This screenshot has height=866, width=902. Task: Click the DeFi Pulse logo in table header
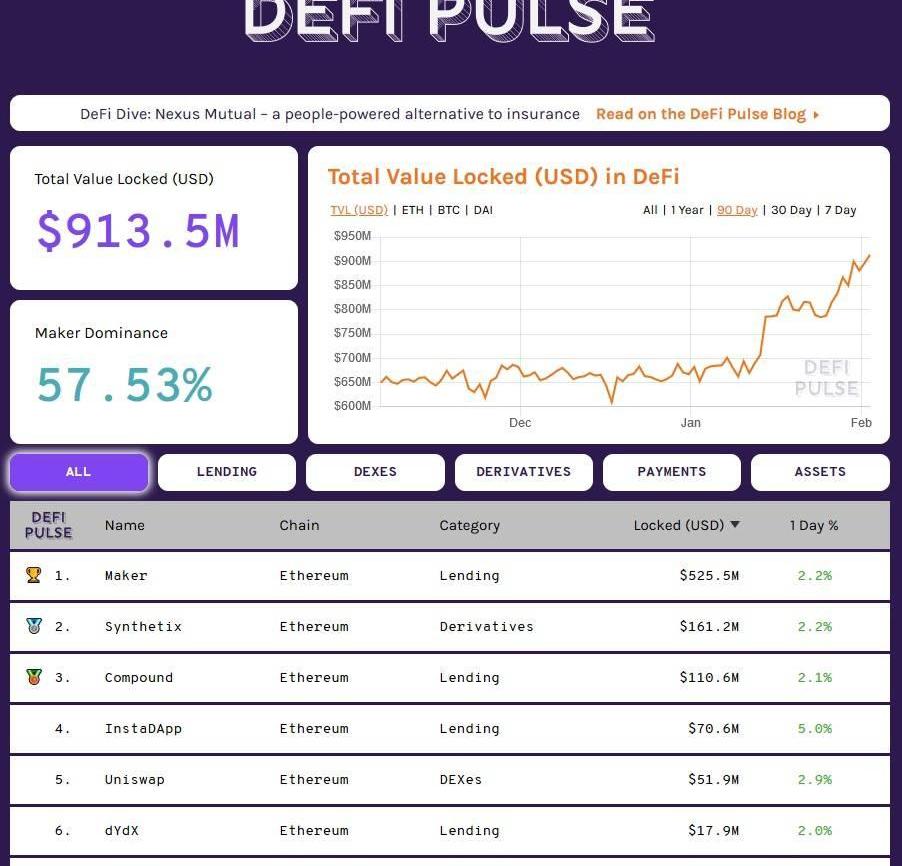click(48, 525)
